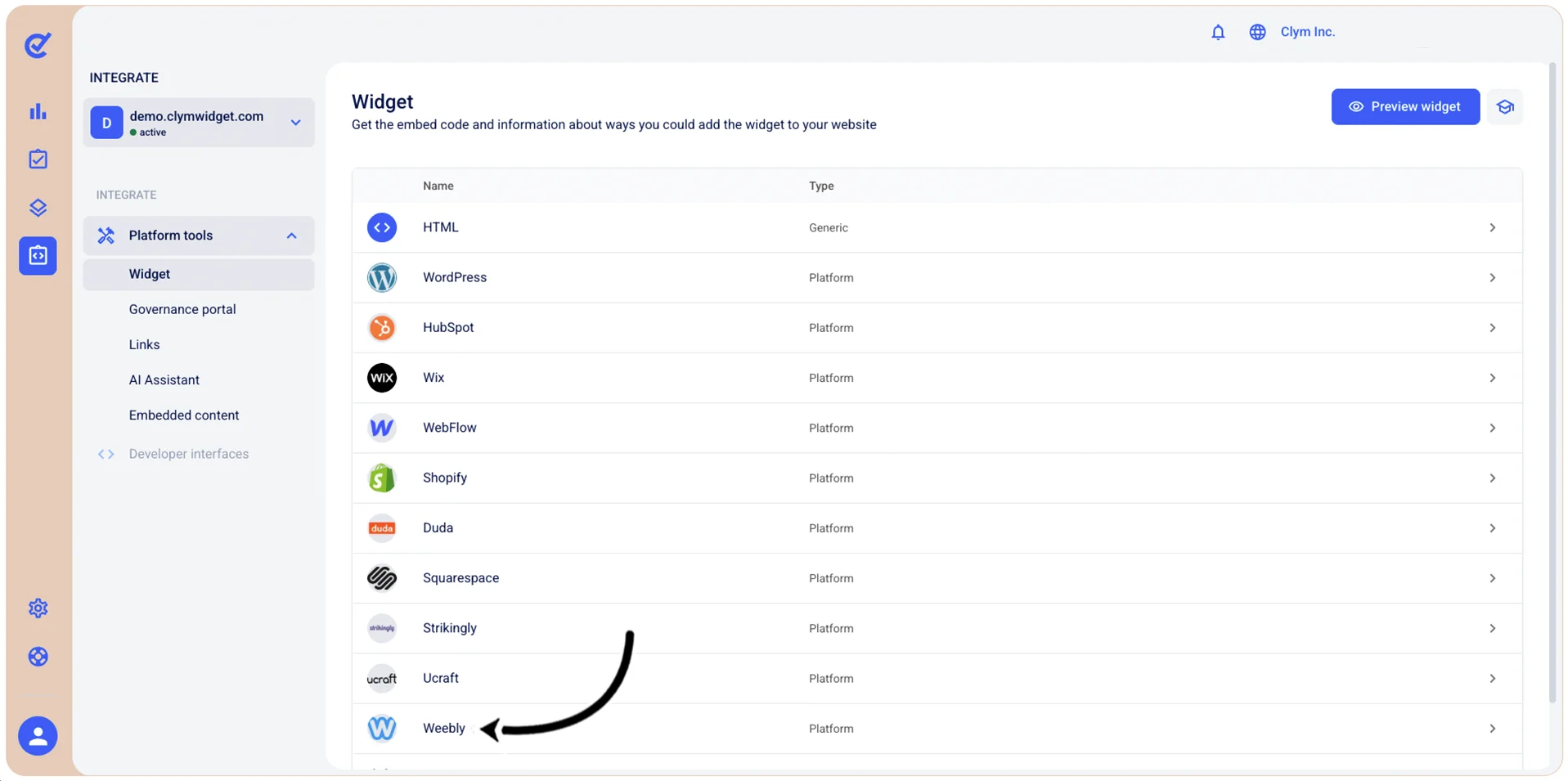Screen dimensions: 1568x781
Task: Select the Widget menu item
Action: [199, 275]
